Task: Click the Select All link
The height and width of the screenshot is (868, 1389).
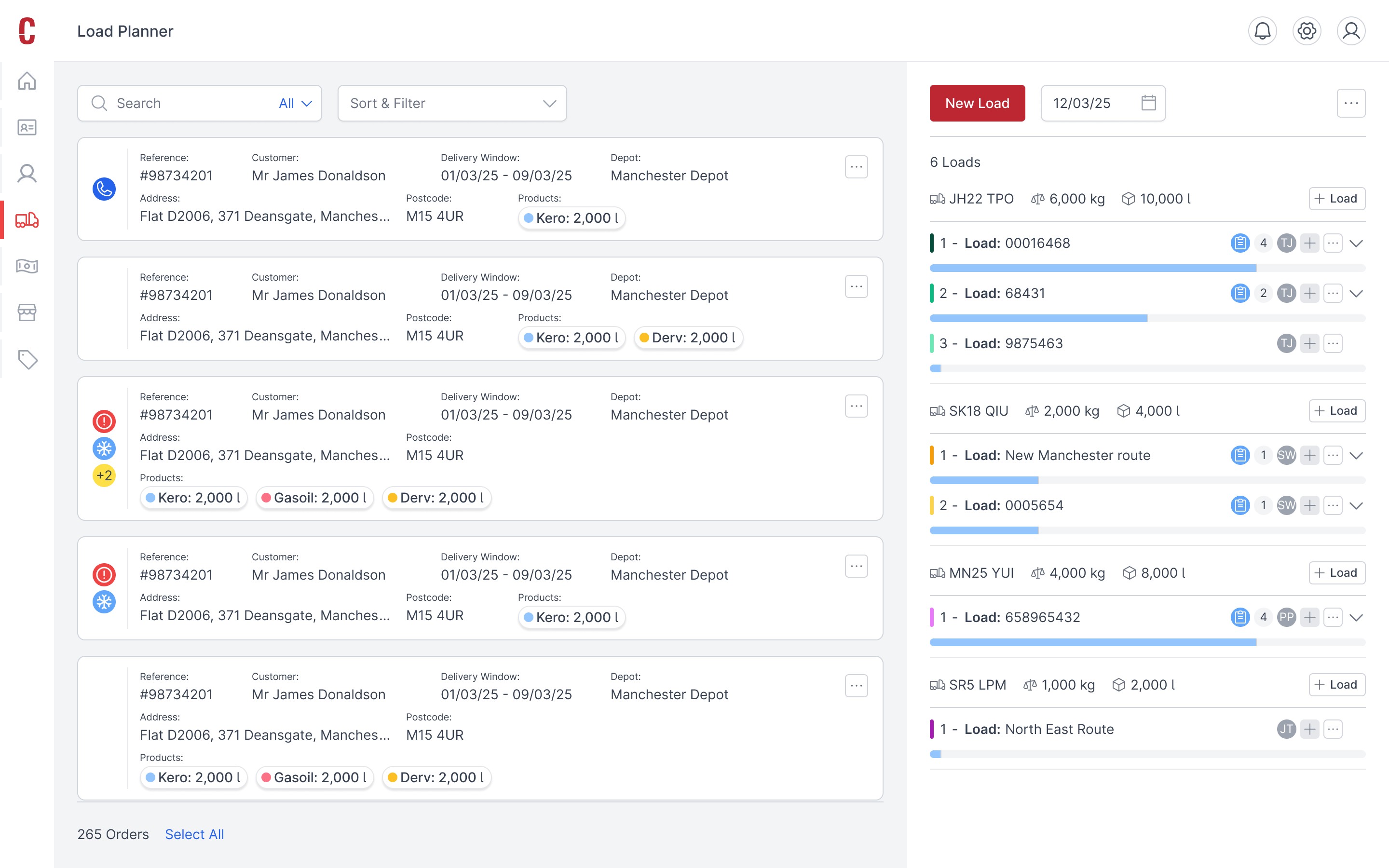Action: pos(194,834)
